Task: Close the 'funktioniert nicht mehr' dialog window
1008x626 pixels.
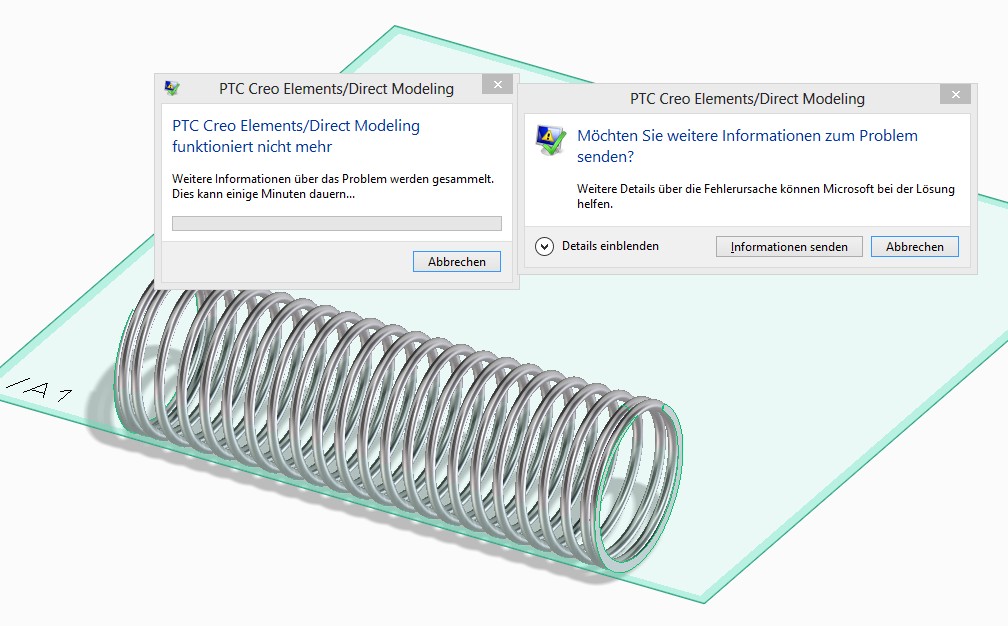Action: pyautogui.click(x=498, y=84)
